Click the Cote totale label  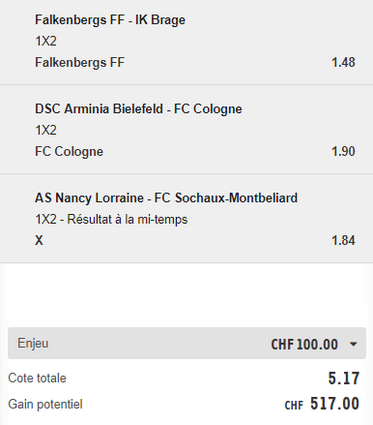coord(37,378)
